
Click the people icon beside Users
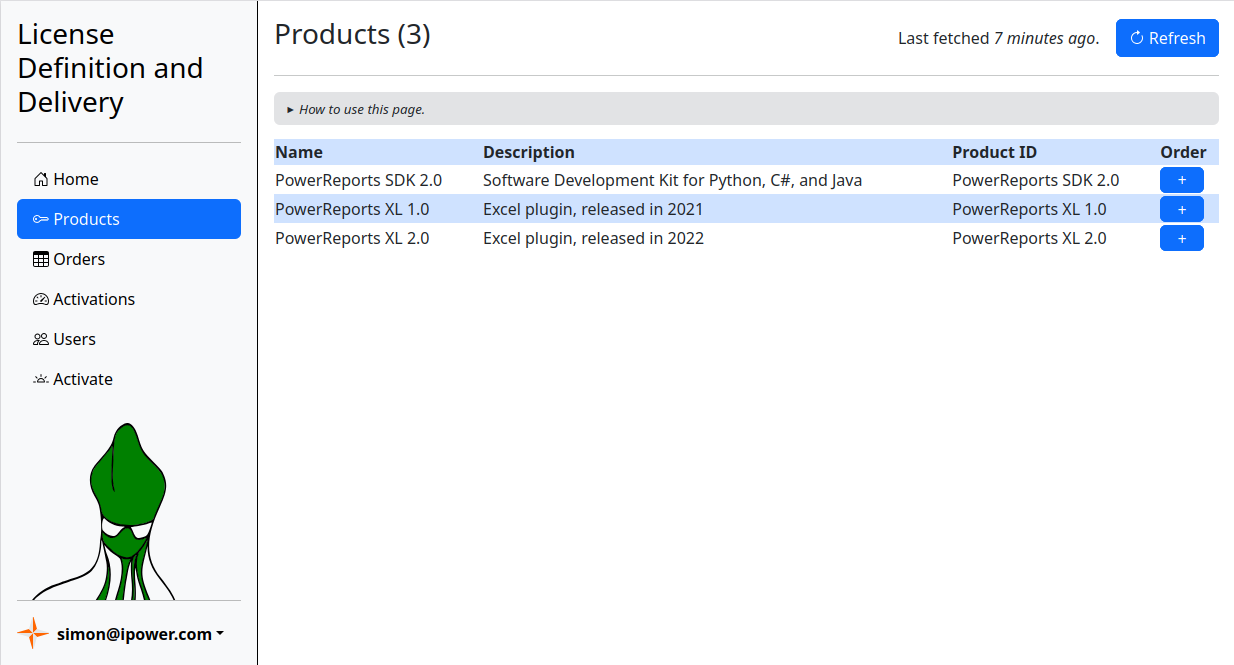[x=41, y=340]
